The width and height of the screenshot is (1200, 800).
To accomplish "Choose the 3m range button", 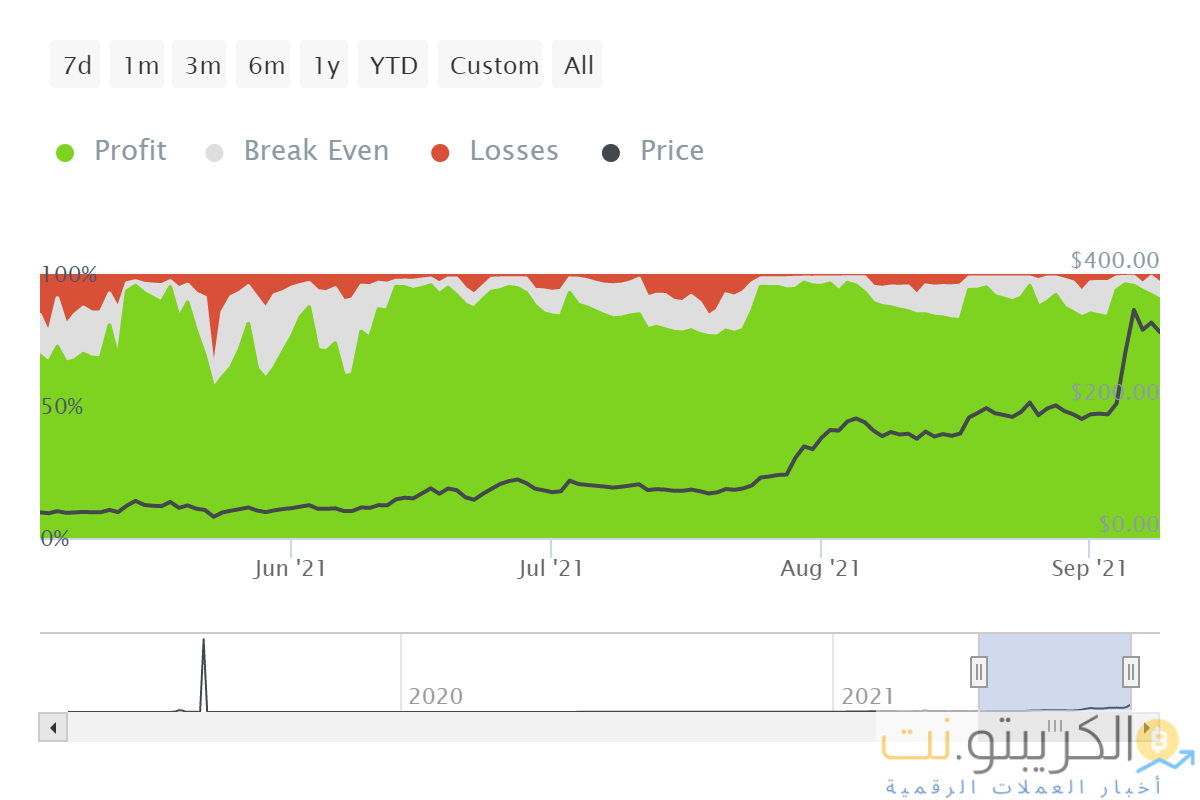I will tap(201, 65).
